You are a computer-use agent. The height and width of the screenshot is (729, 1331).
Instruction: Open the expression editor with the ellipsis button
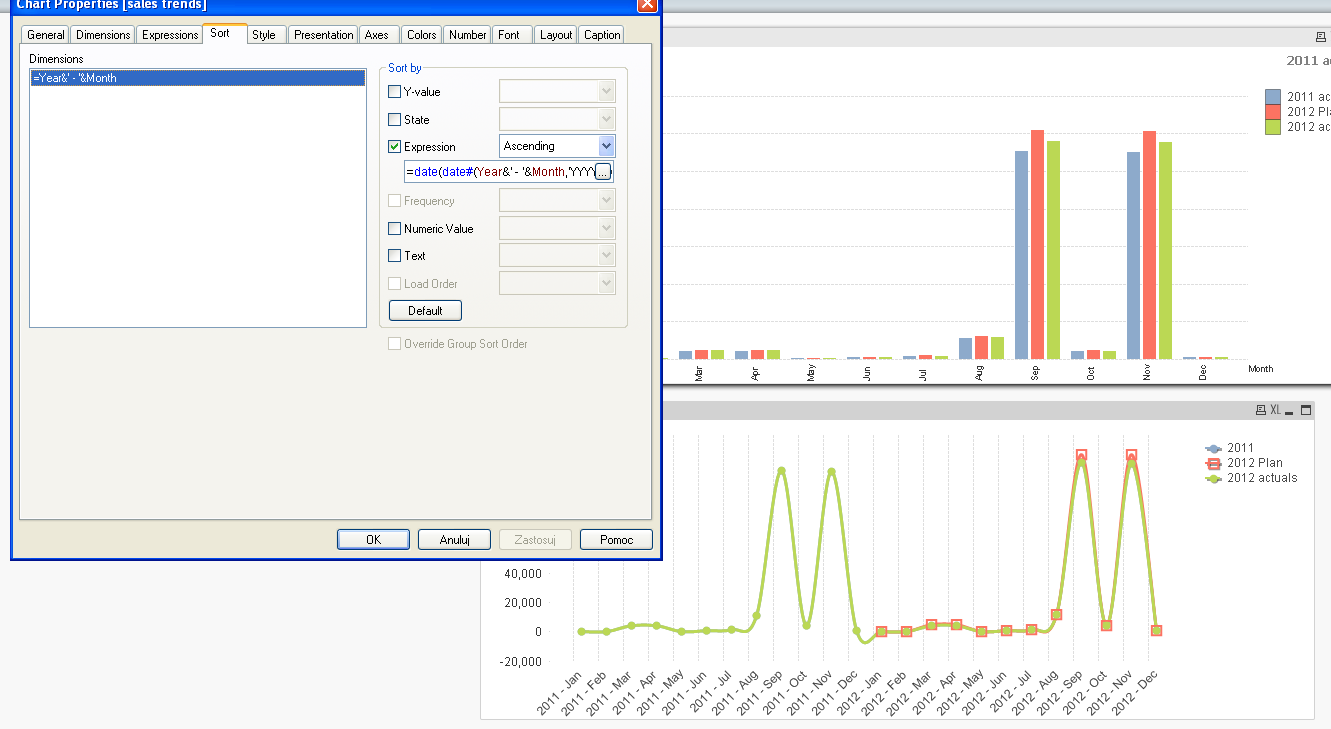pos(603,172)
